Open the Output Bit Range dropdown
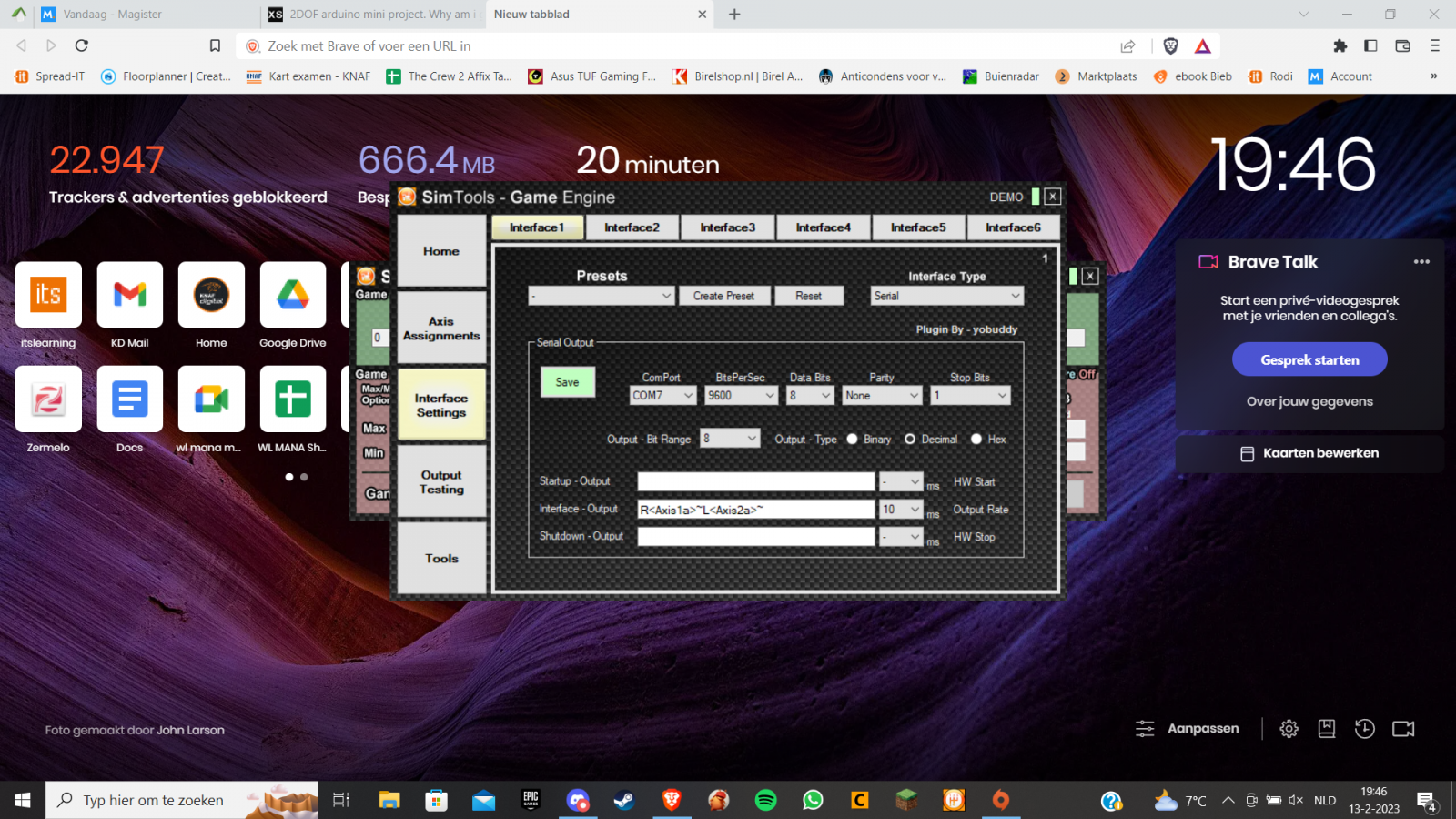Viewport: 1456px width, 819px height. click(x=730, y=439)
